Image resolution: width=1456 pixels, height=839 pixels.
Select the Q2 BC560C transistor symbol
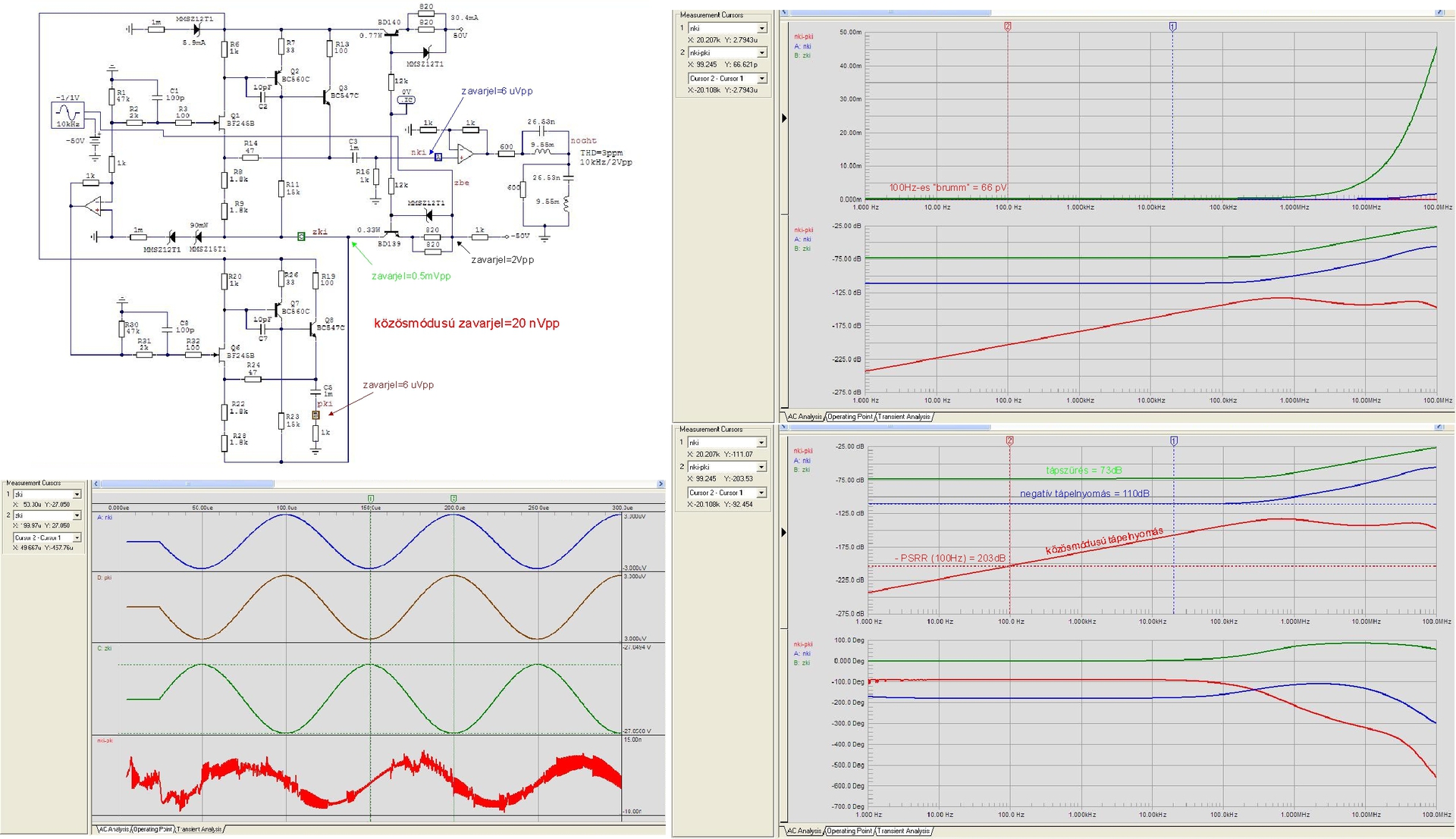coord(278,78)
